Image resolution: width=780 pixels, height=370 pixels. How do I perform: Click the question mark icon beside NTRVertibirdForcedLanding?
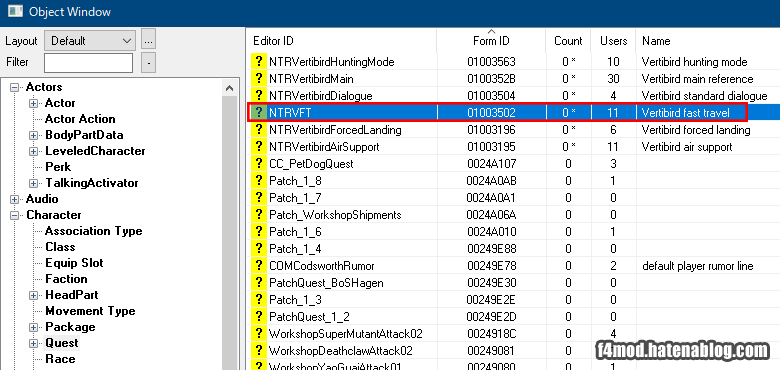(259, 130)
